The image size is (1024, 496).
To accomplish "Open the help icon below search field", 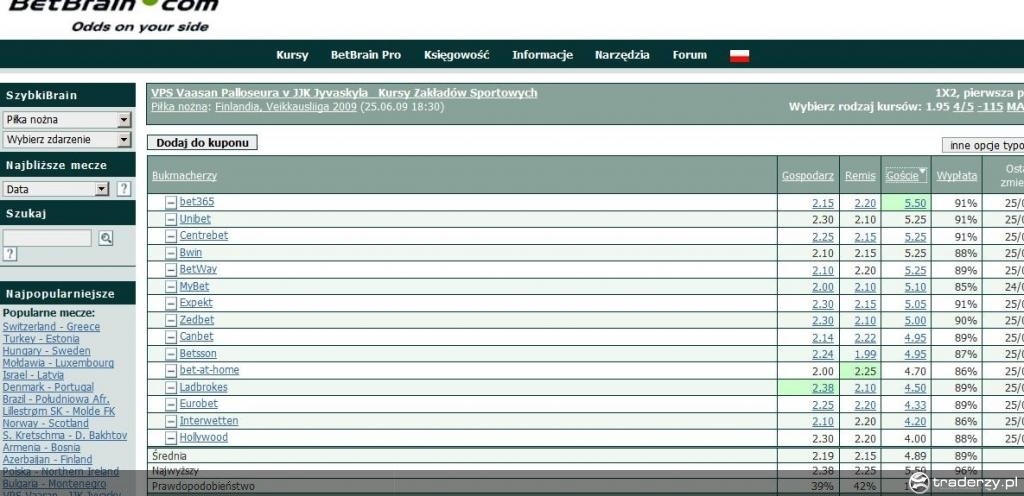I will point(10,255).
